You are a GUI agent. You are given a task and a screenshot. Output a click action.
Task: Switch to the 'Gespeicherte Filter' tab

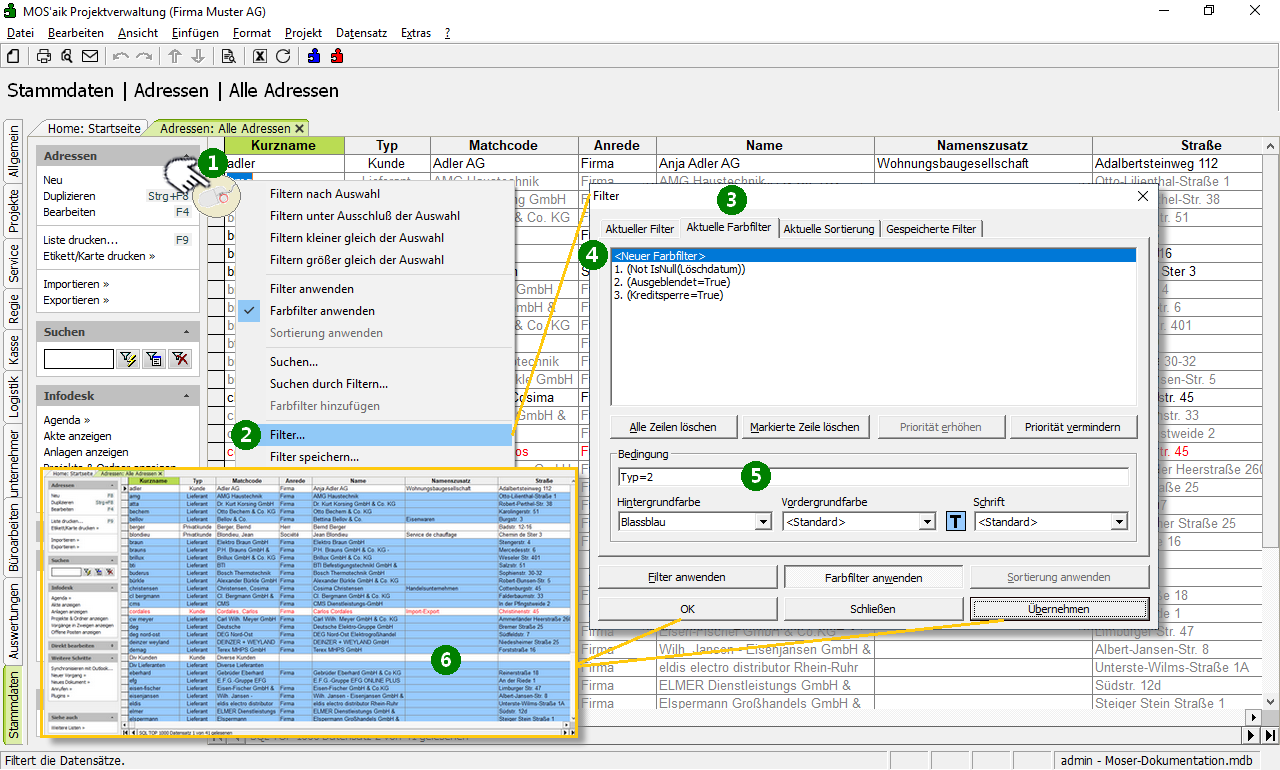coord(930,229)
